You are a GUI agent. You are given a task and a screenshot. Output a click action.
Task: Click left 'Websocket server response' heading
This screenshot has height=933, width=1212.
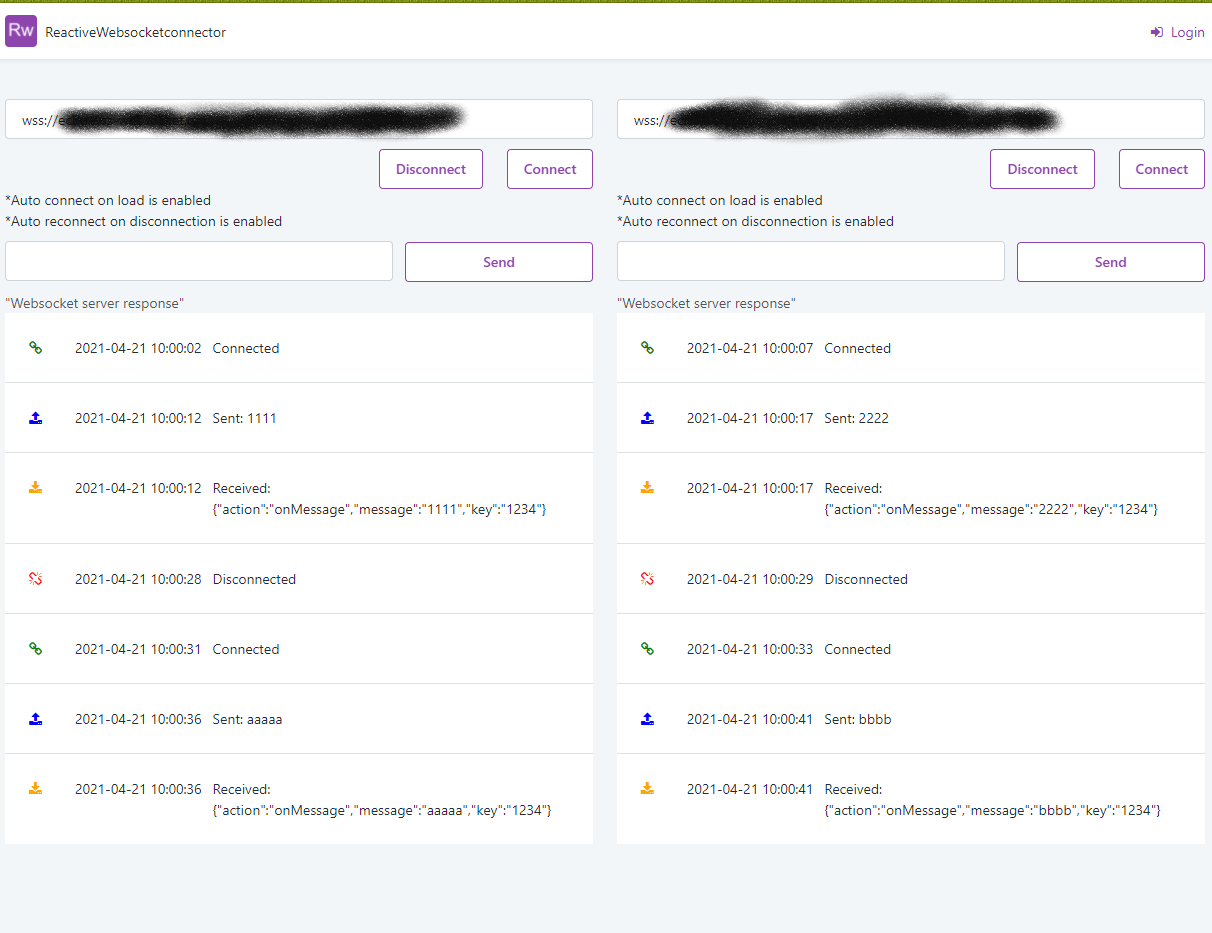(x=95, y=303)
